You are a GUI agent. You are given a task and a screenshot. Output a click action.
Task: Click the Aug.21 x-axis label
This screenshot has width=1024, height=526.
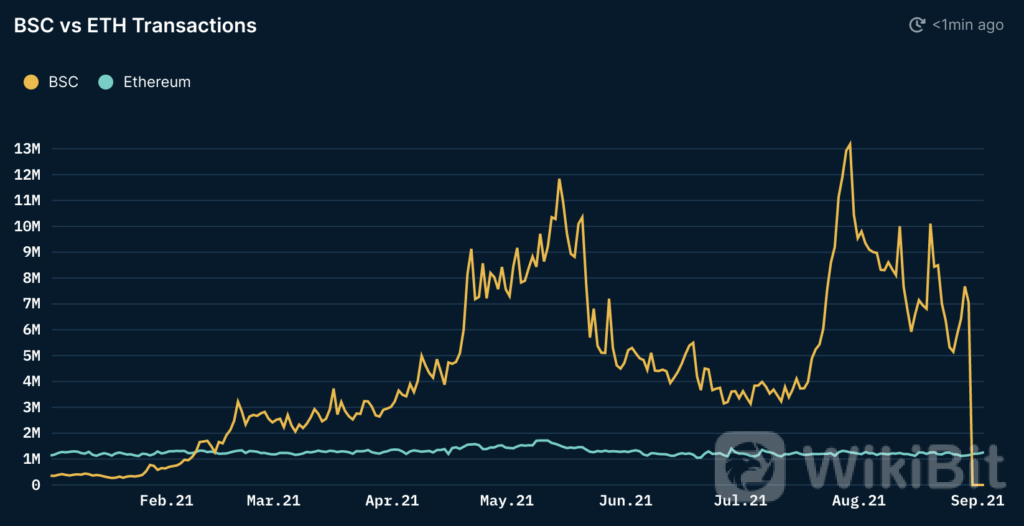(x=858, y=501)
